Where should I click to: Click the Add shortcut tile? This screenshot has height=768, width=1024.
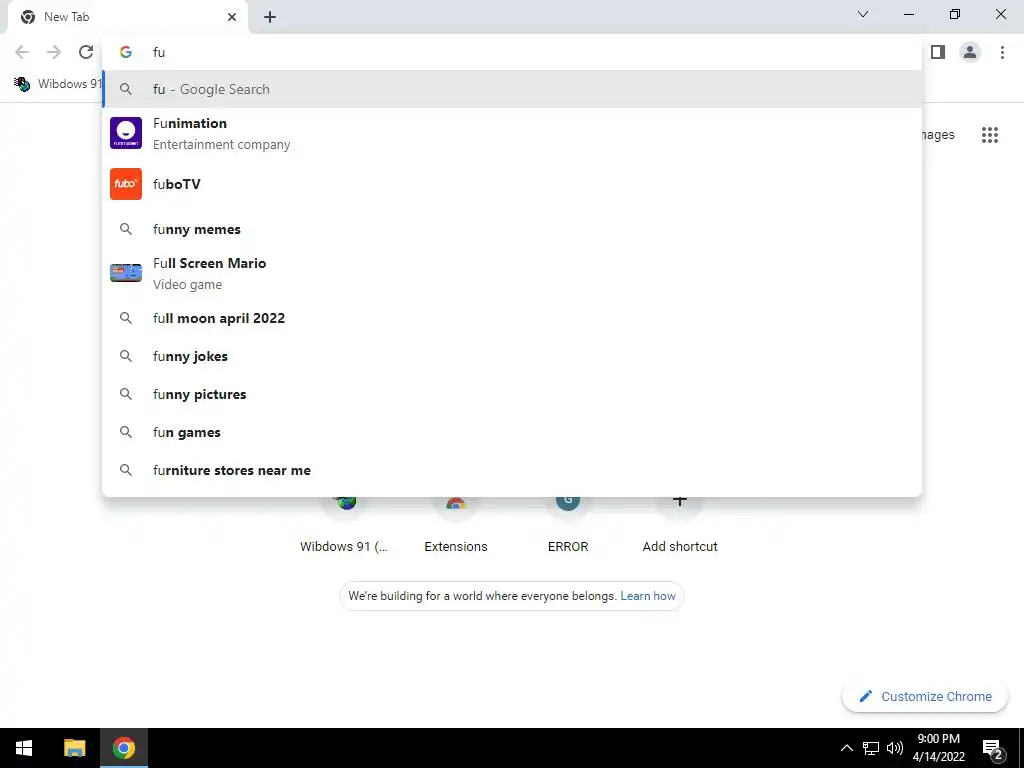point(680,524)
